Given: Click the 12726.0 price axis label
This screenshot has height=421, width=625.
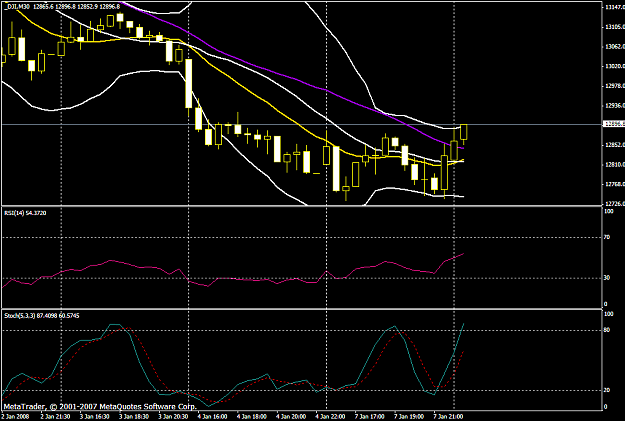Looking at the screenshot, I should click(x=615, y=204).
